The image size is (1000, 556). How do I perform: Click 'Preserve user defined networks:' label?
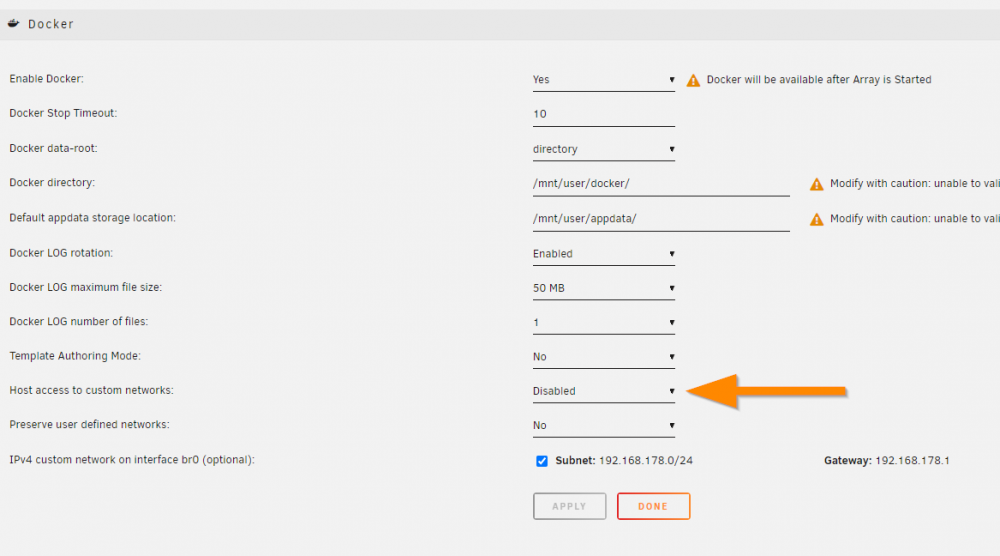(x=89, y=425)
